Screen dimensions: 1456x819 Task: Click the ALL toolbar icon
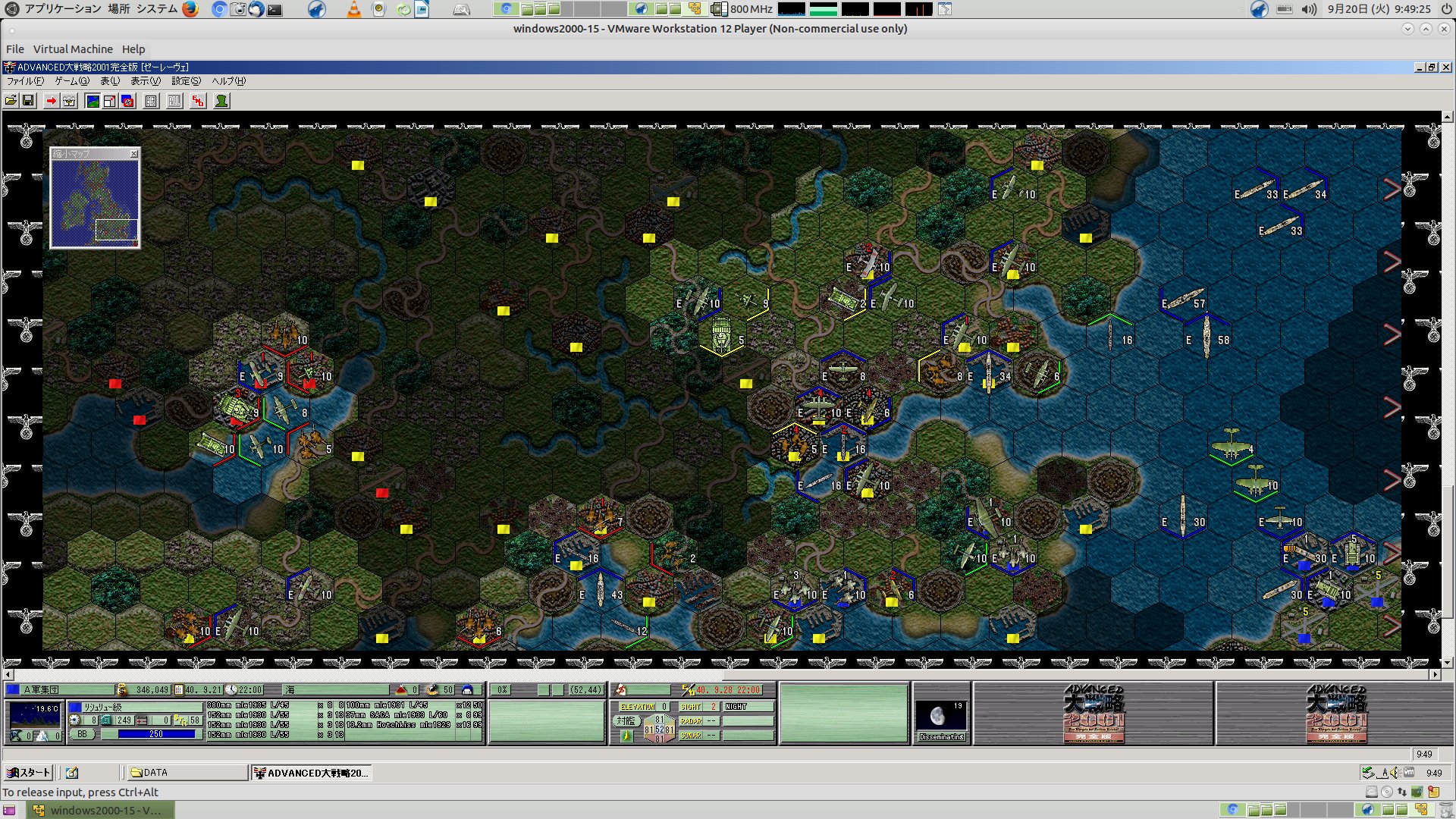point(174,101)
